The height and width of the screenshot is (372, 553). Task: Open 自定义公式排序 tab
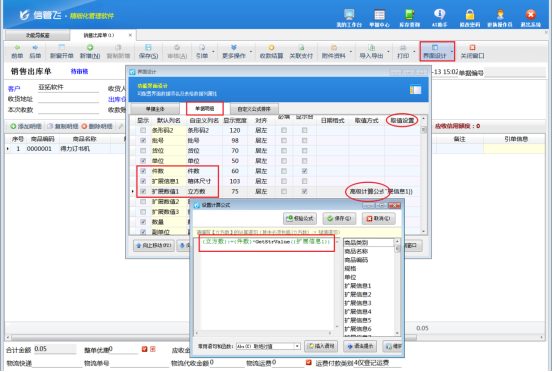(254, 109)
